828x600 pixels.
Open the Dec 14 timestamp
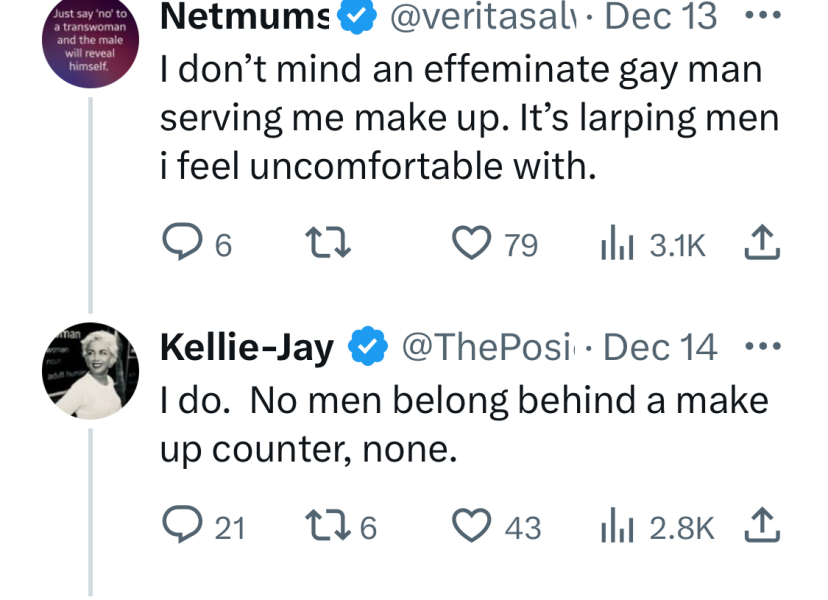tap(661, 347)
